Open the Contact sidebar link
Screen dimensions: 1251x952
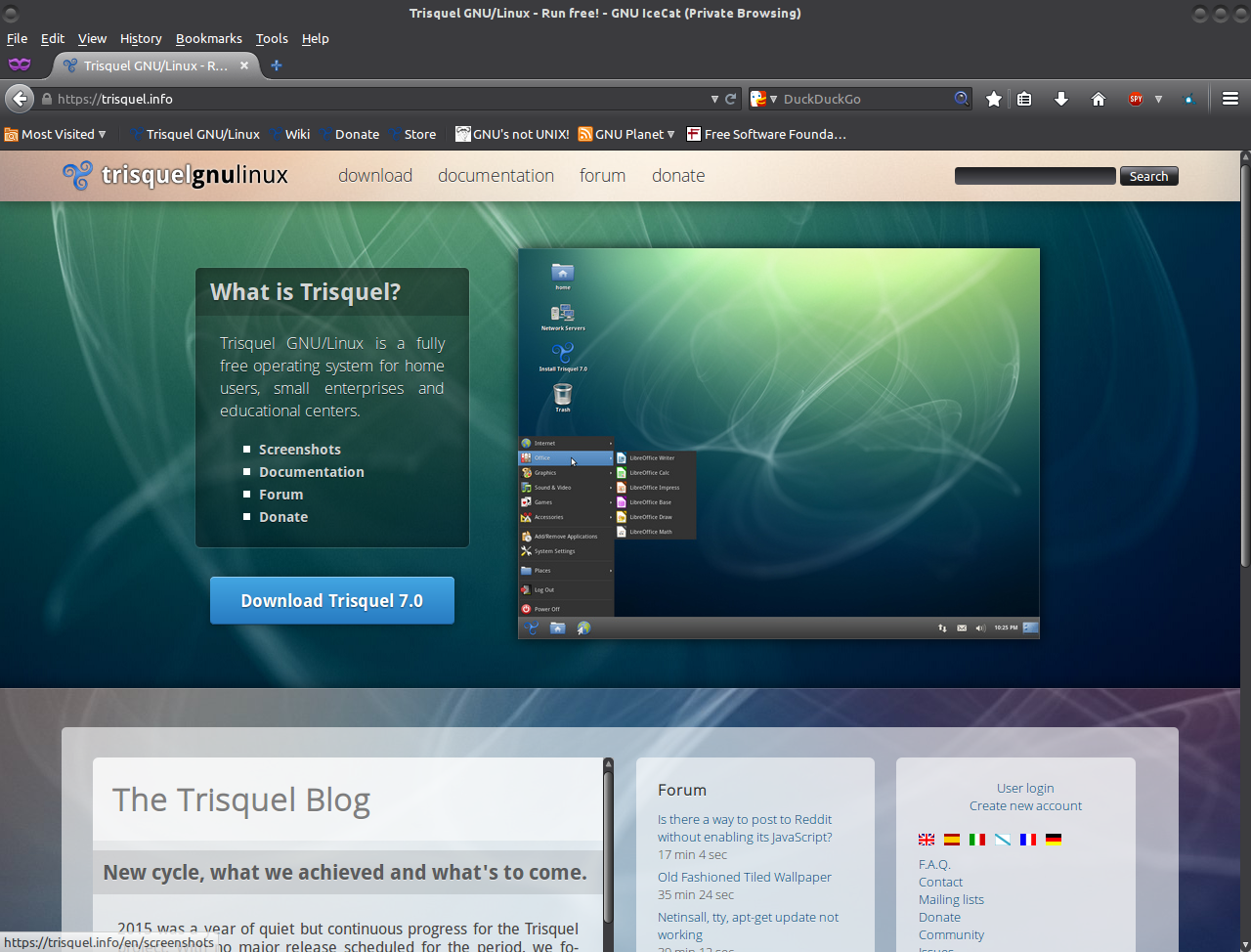tap(940, 882)
